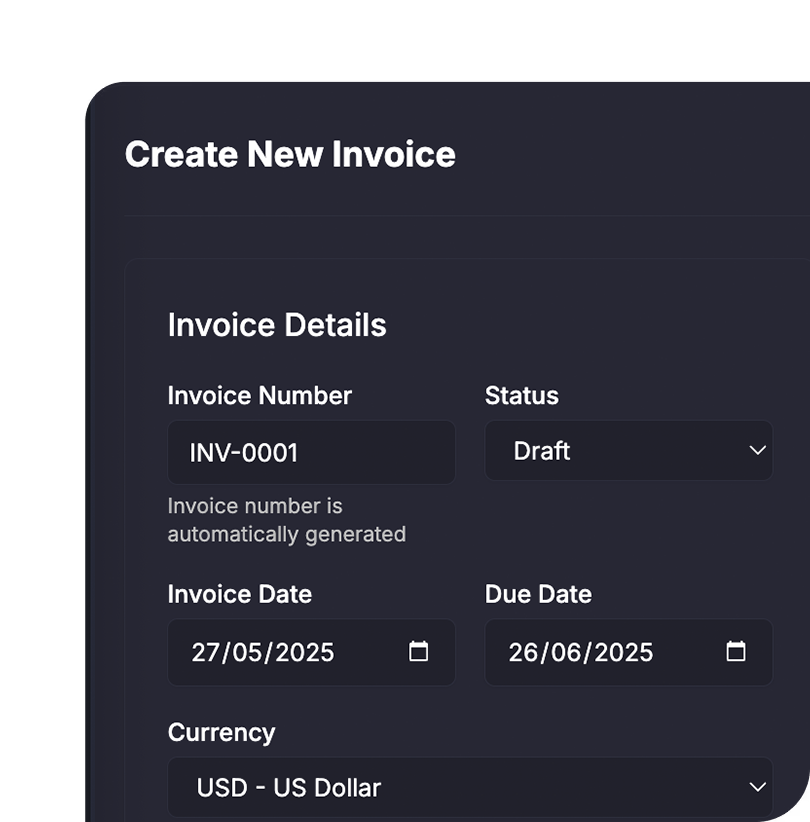Open the Currency dropdown USD - US Dollar

470,787
